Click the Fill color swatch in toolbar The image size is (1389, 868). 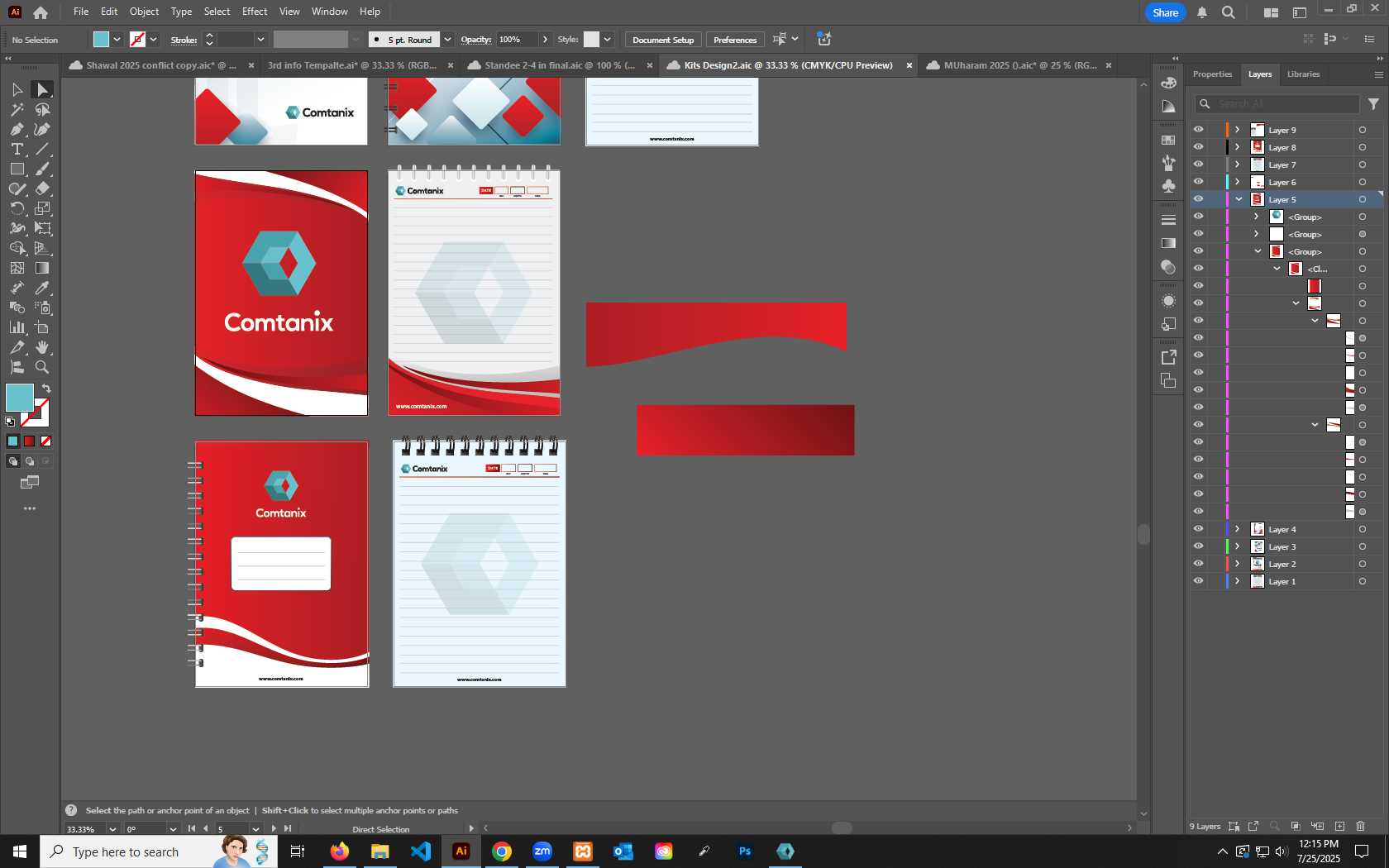pyautogui.click(x=19, y=398)
